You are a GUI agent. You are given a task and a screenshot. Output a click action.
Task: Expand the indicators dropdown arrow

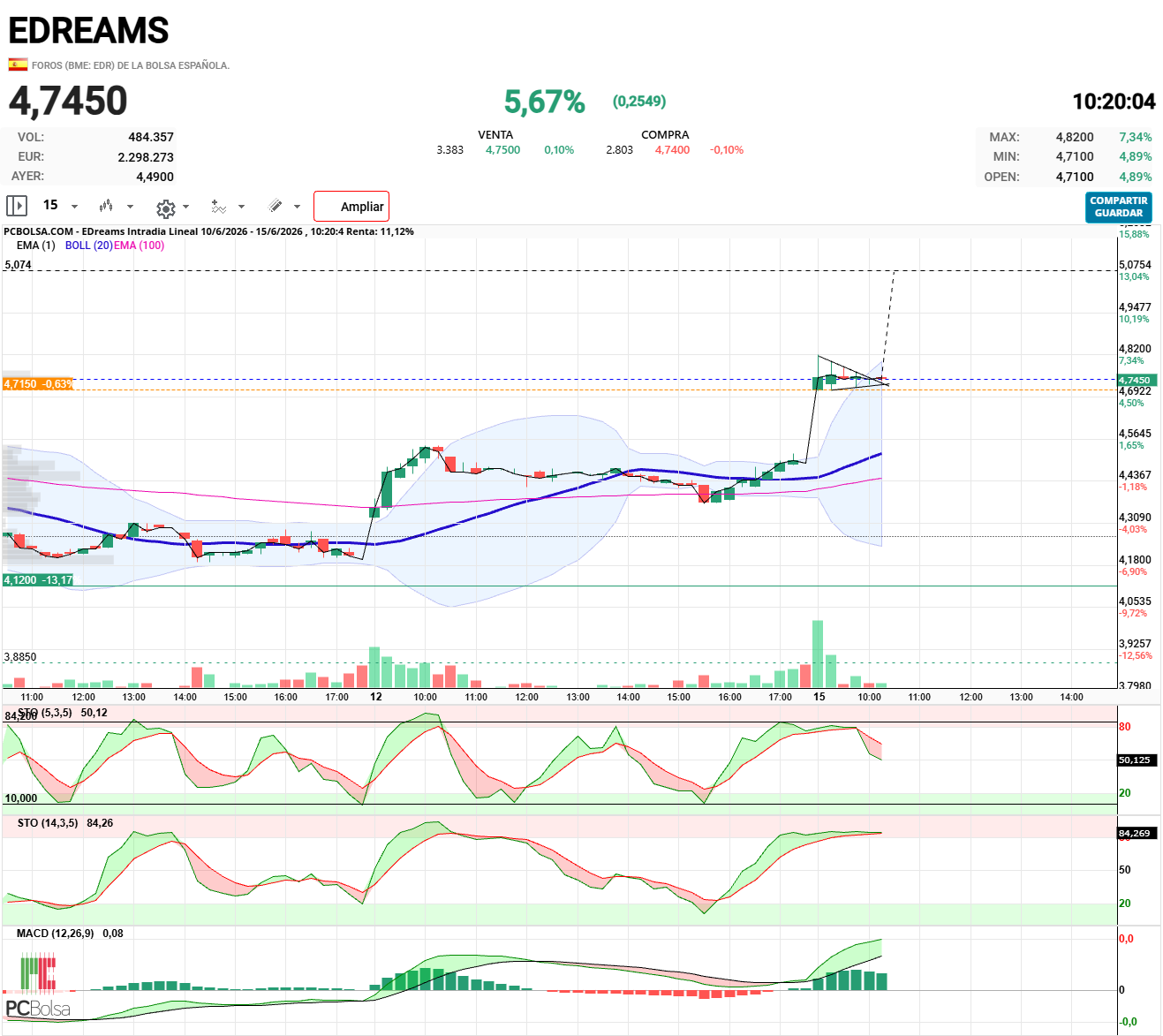click(x=241, y=207)
